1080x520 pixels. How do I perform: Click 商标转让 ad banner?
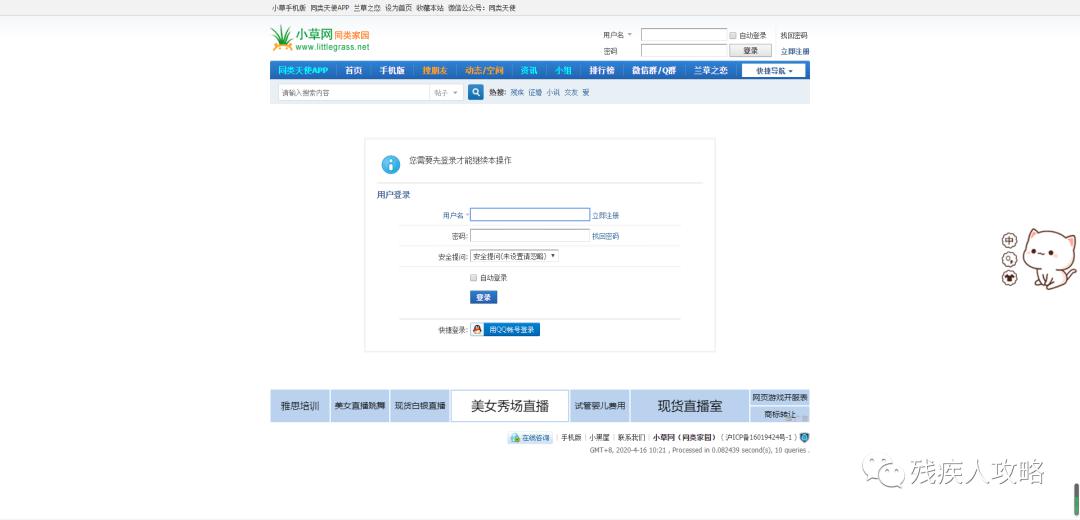(780, 415)
